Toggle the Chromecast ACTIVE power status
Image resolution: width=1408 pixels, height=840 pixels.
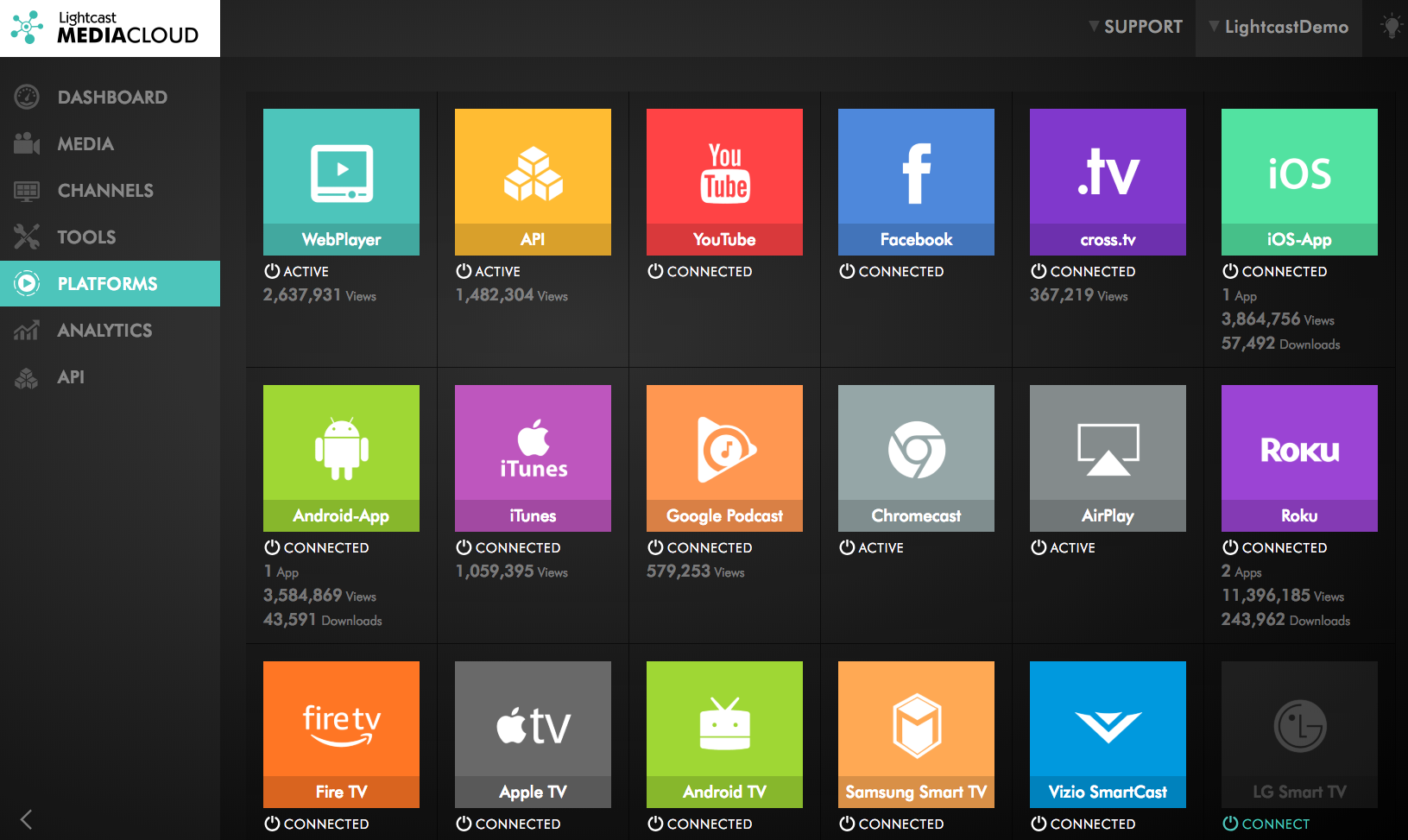coord(847,547)
